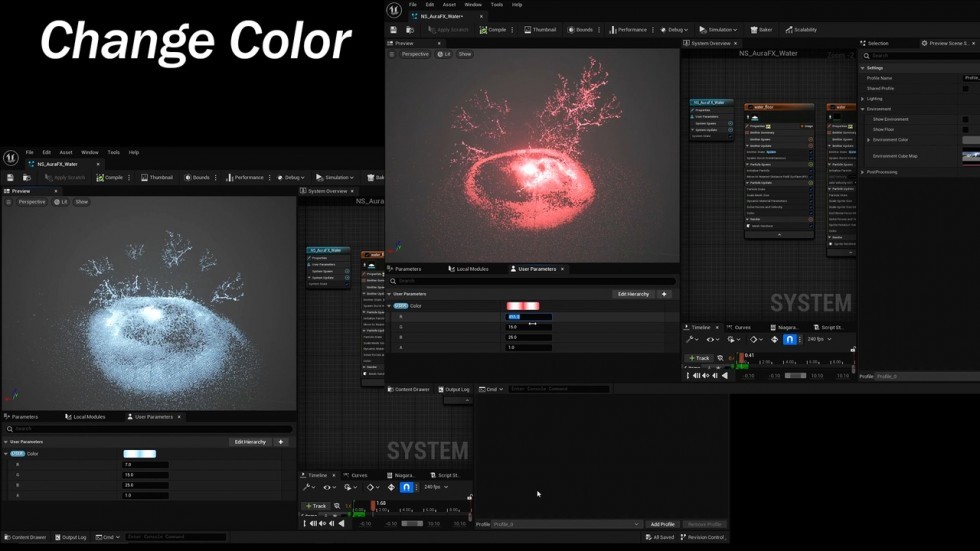
Task: Click Save icon in the blue-preview window toolbar
Action: click(10, 177)
